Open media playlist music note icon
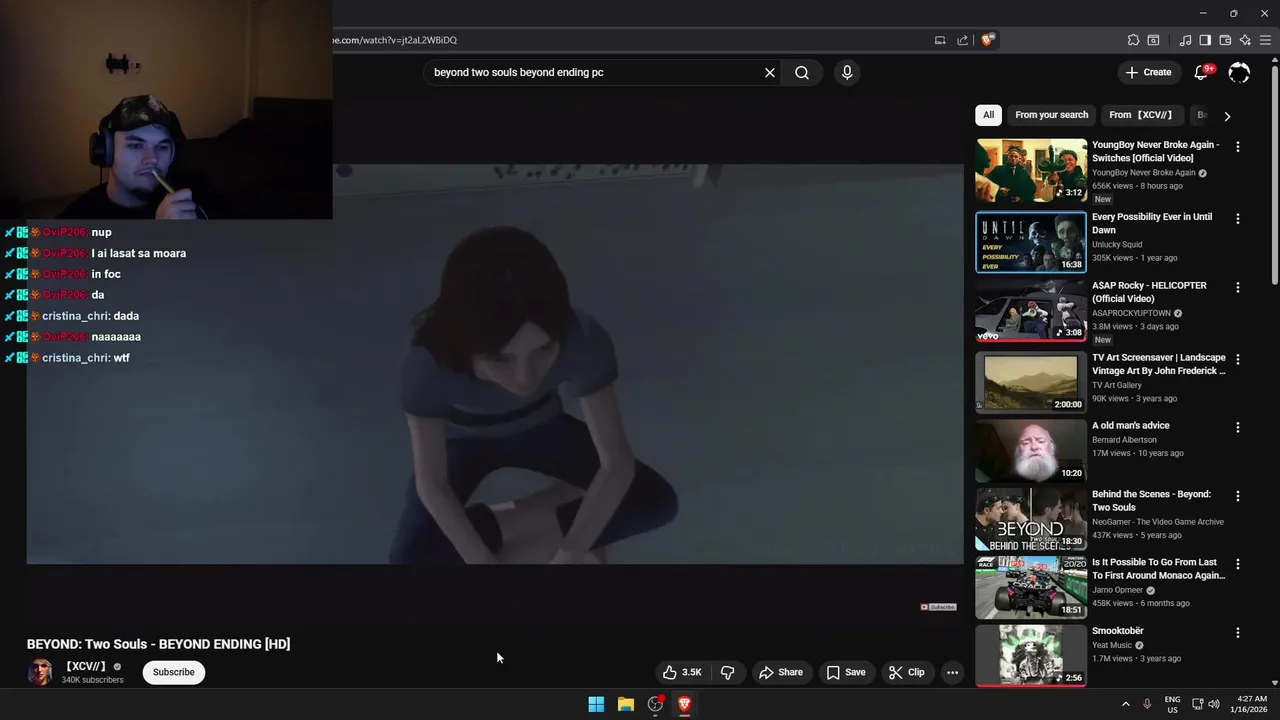1280x720 pixels. (x=1186, y=40)
